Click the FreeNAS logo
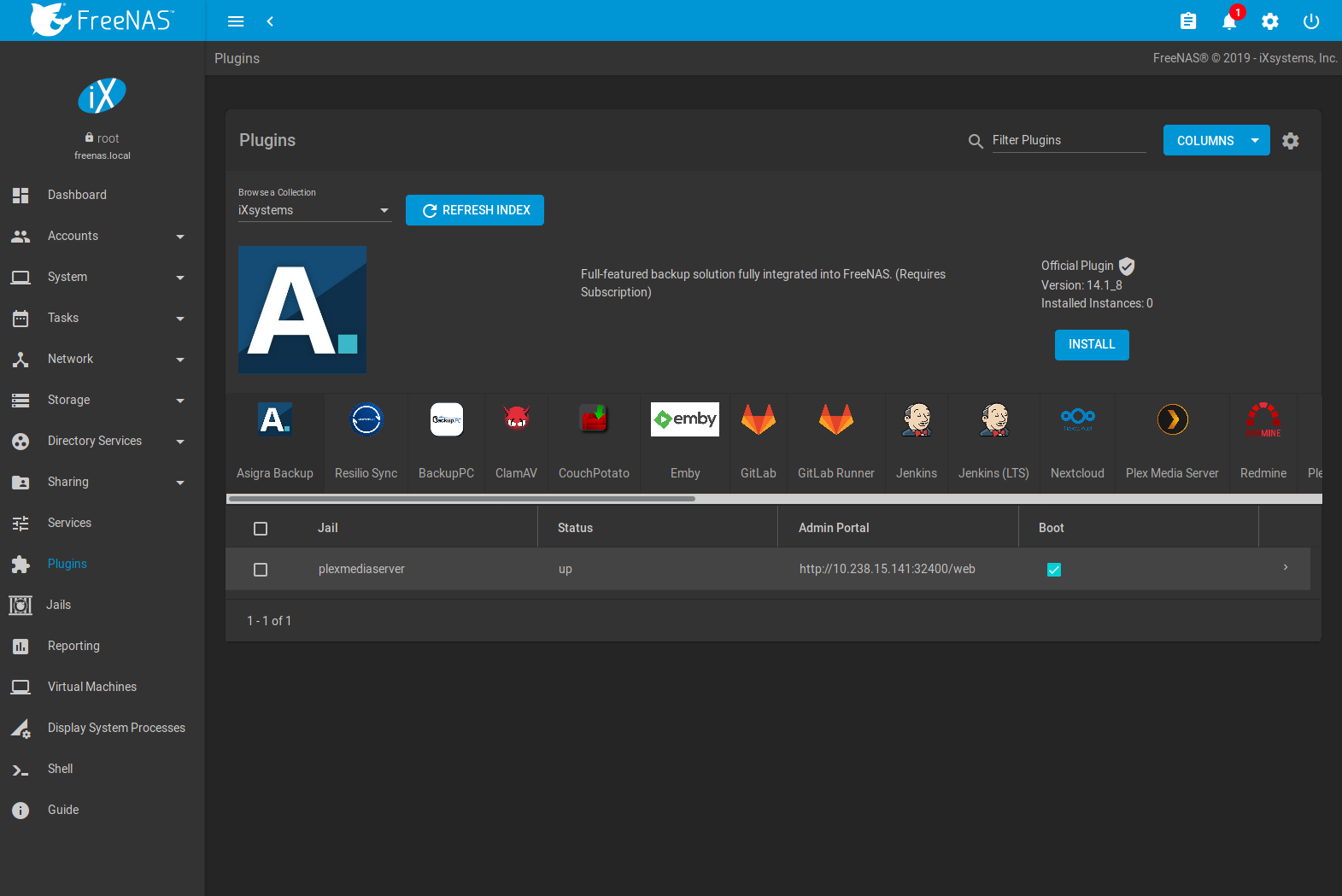Image resolution: width=1342 pixels, height=896 pixels. (x=103, y=20)
